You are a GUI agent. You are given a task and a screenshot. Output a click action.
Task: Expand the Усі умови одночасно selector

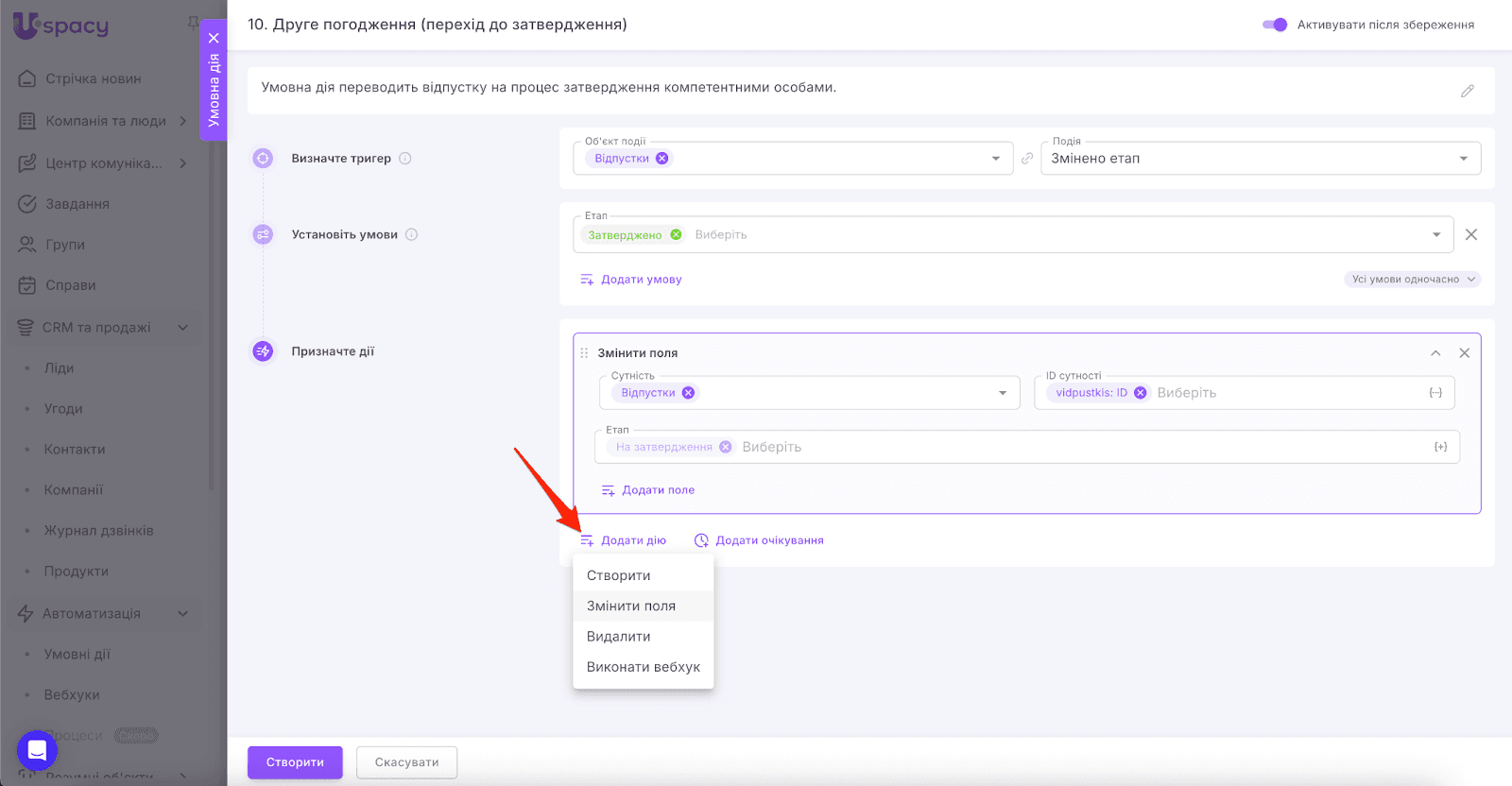(x=1412, y=280)
